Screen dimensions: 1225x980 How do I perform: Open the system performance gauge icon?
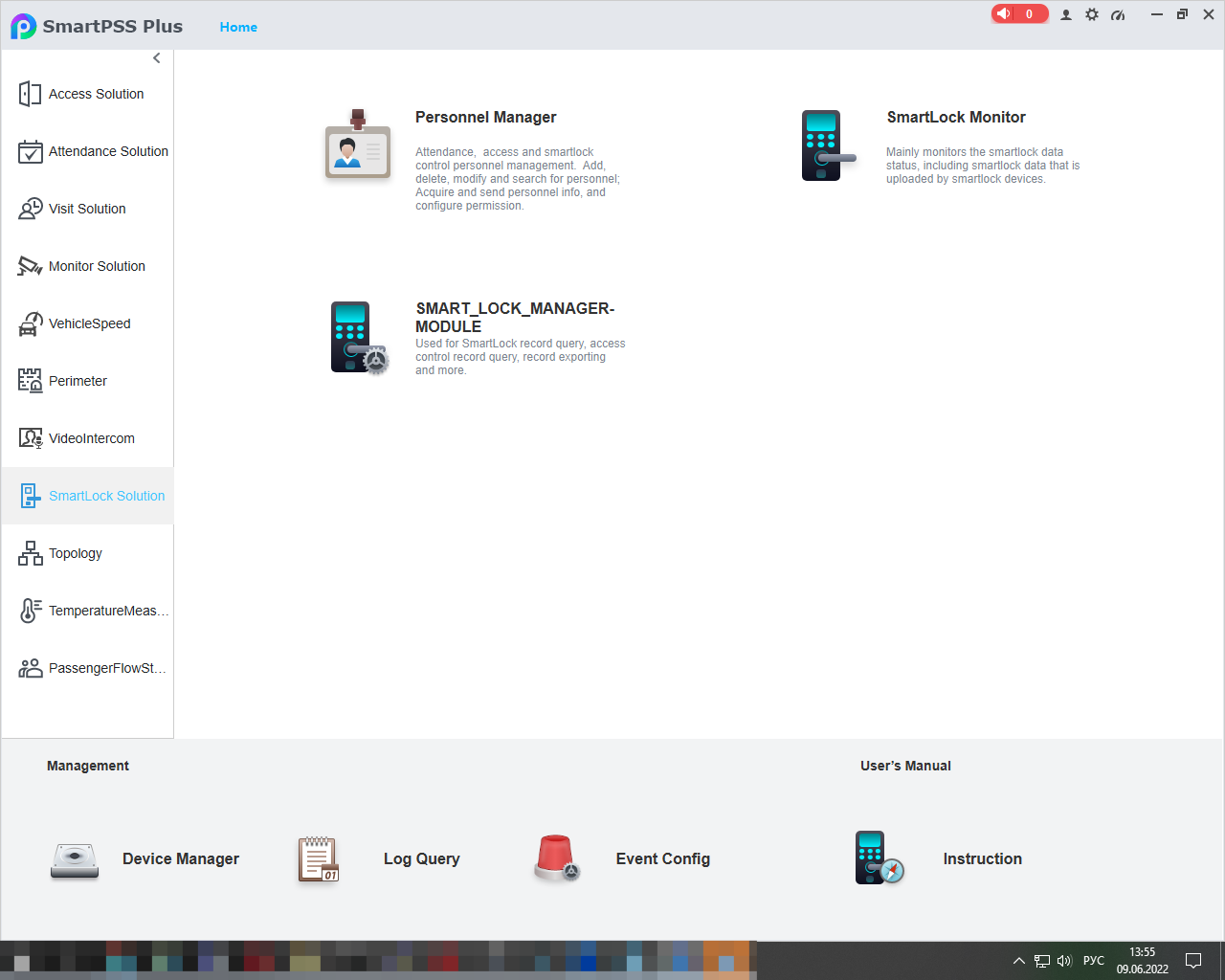[x=1118, y=14]
